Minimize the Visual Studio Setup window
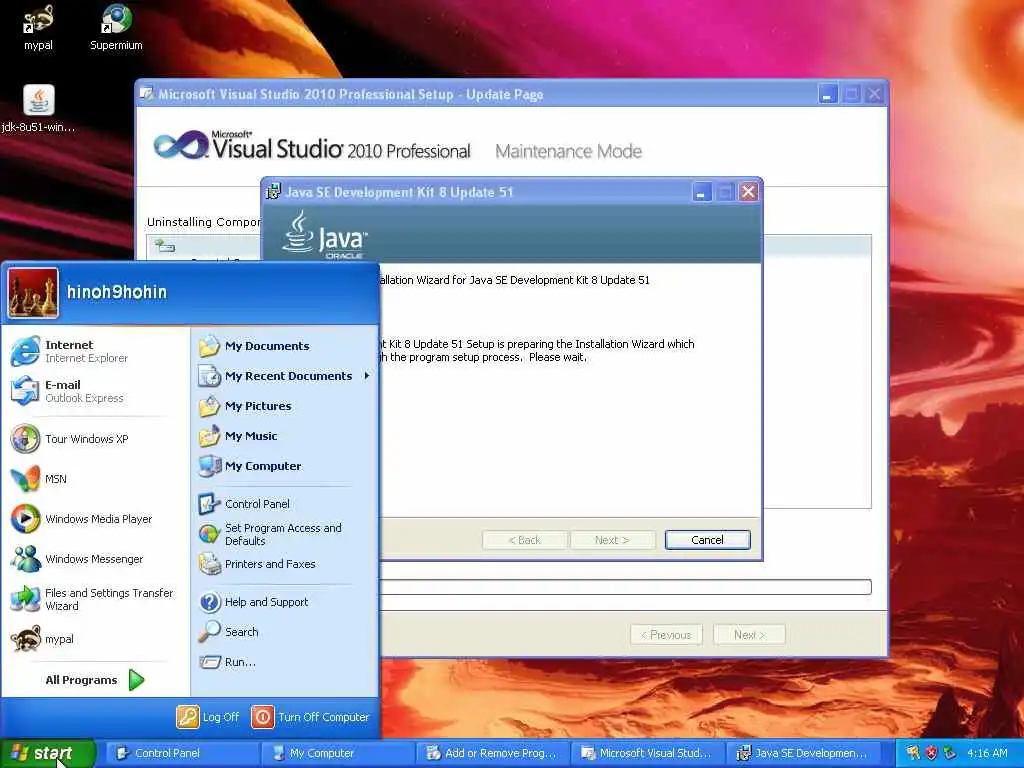The image size is (1024, 768). [x=828, y=94]
